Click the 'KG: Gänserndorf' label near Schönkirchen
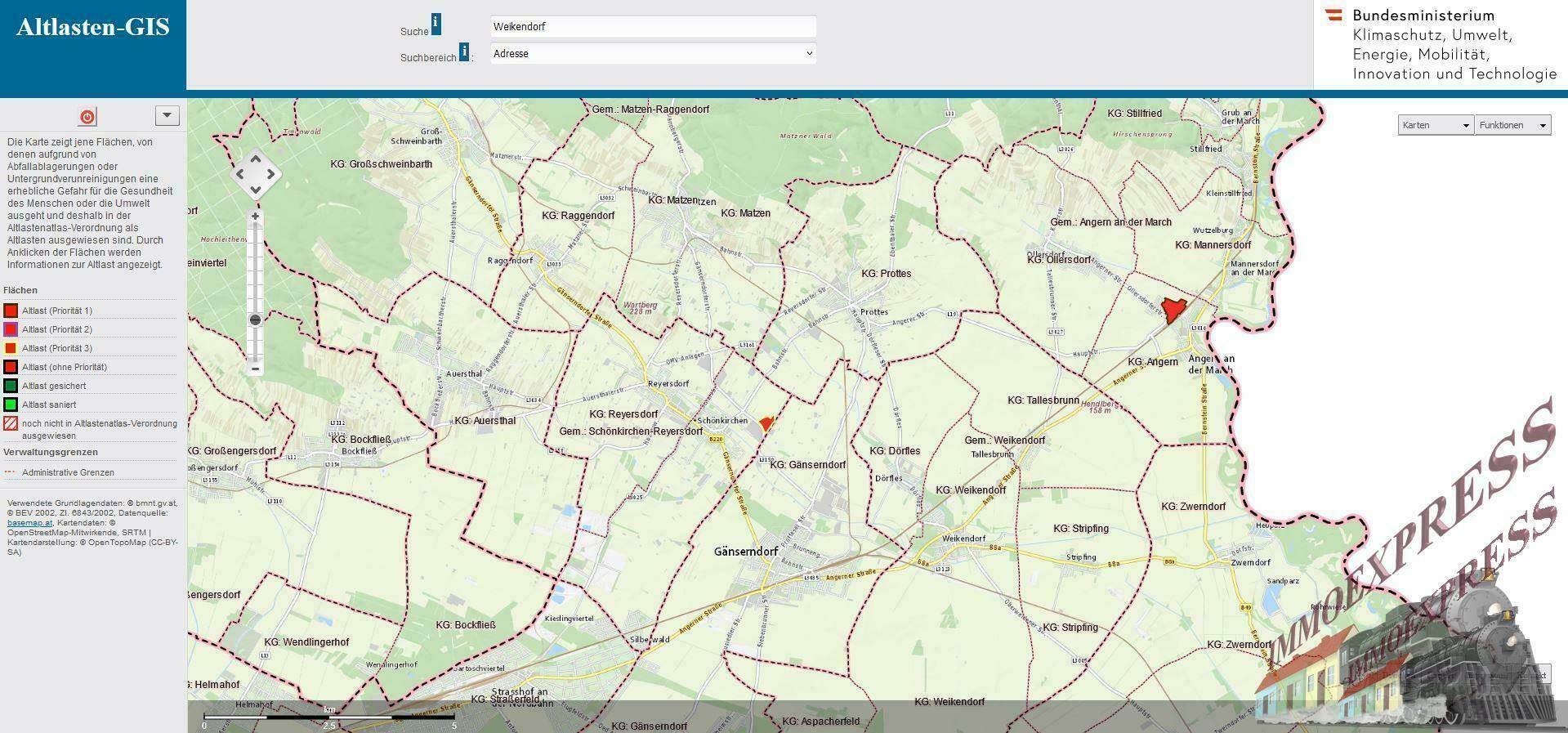Image resolution: width=1568 pixels, height=733 pixels. click(x=808, y=465)
